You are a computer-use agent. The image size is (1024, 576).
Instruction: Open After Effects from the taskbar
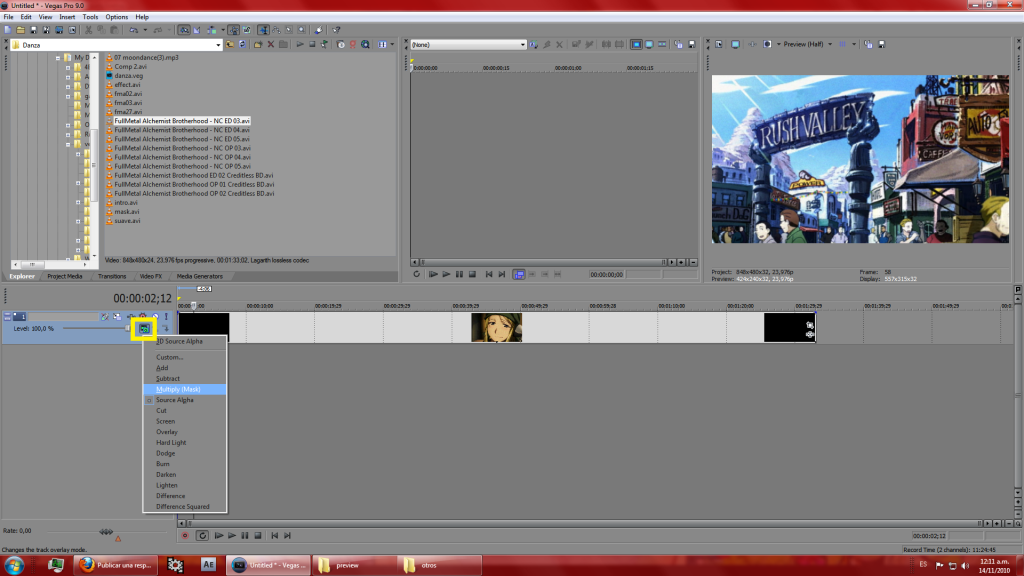(x=208, y=566)
